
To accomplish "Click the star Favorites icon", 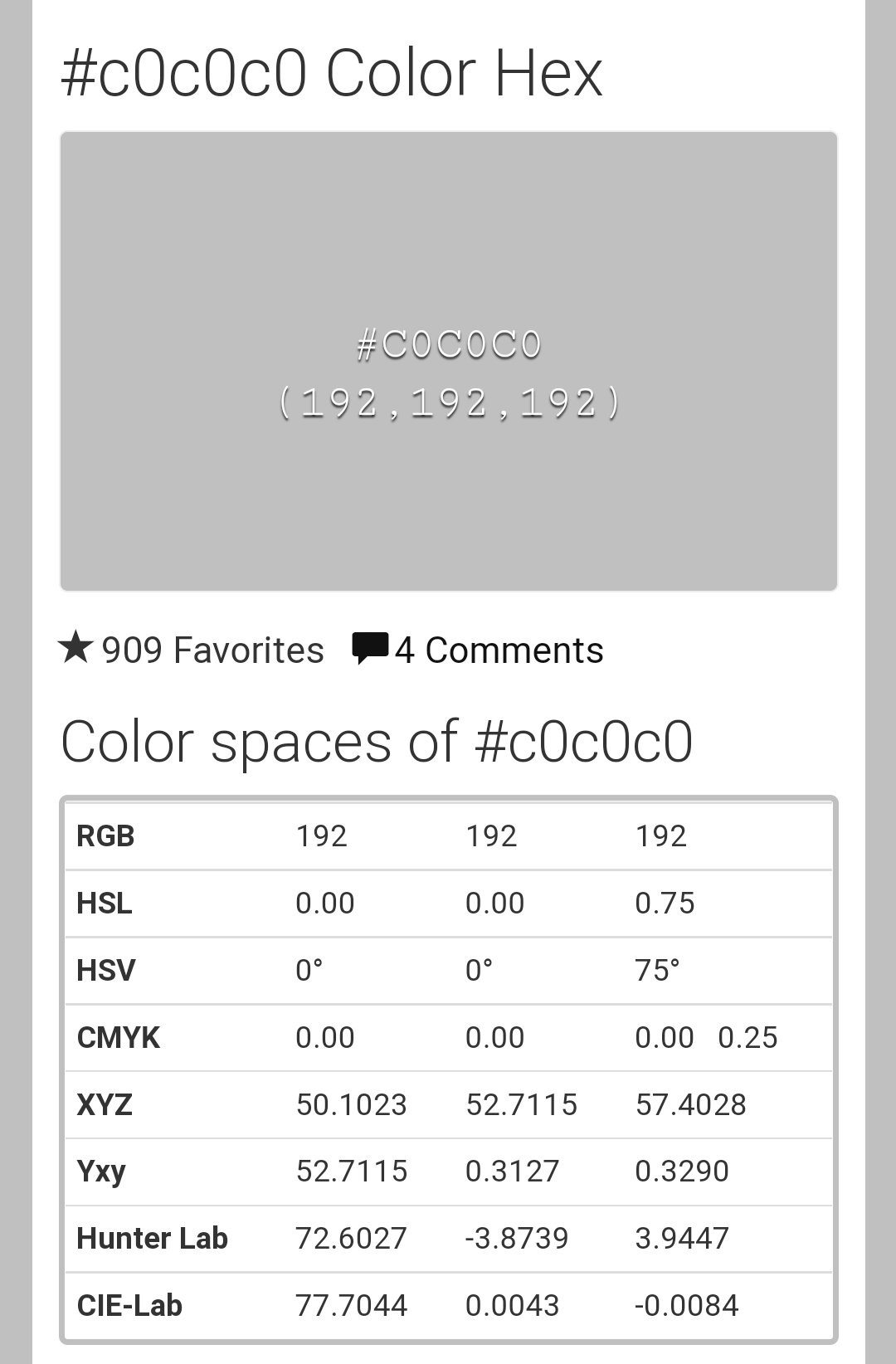I will 75,647.
